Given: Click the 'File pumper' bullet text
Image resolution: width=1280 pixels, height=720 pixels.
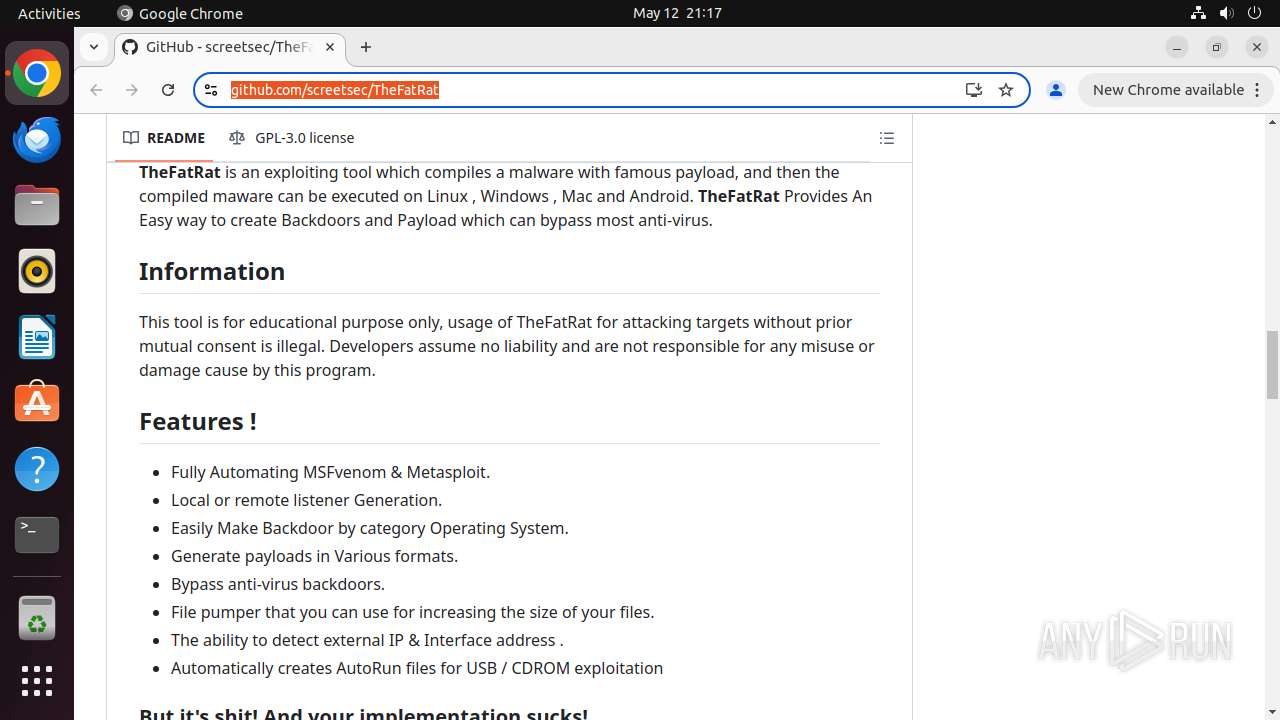Looking at the screenshot, I should coord(412,612).
